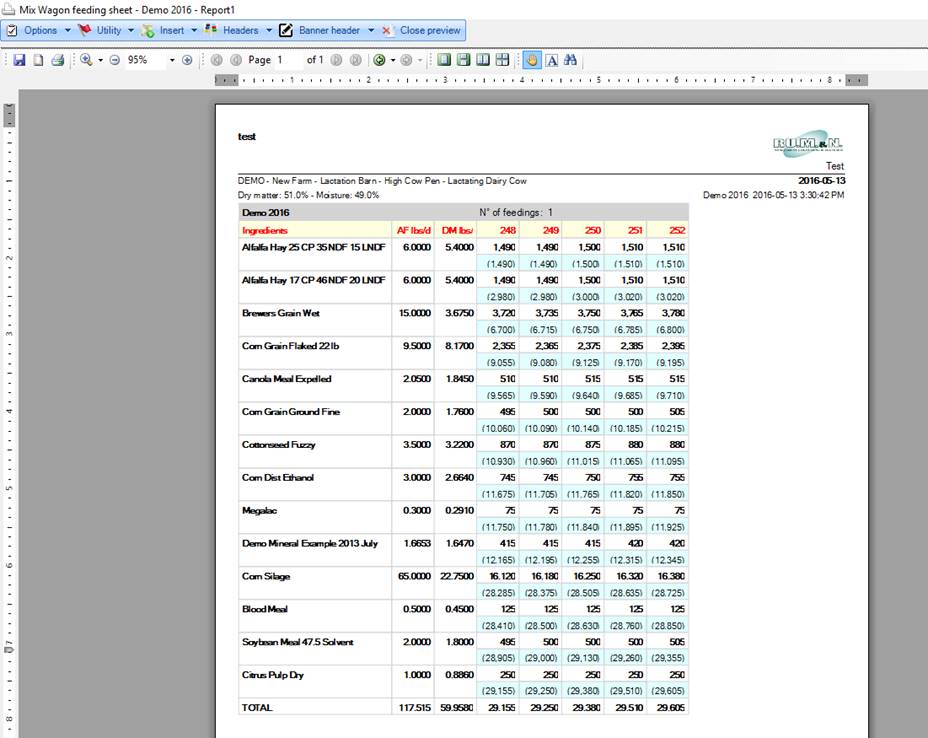The height and width of the screenshot is (738, 928).
Task: Click the right margin marker on horizontal ruler
Action: pyautogui.click(x=856, y=80)
